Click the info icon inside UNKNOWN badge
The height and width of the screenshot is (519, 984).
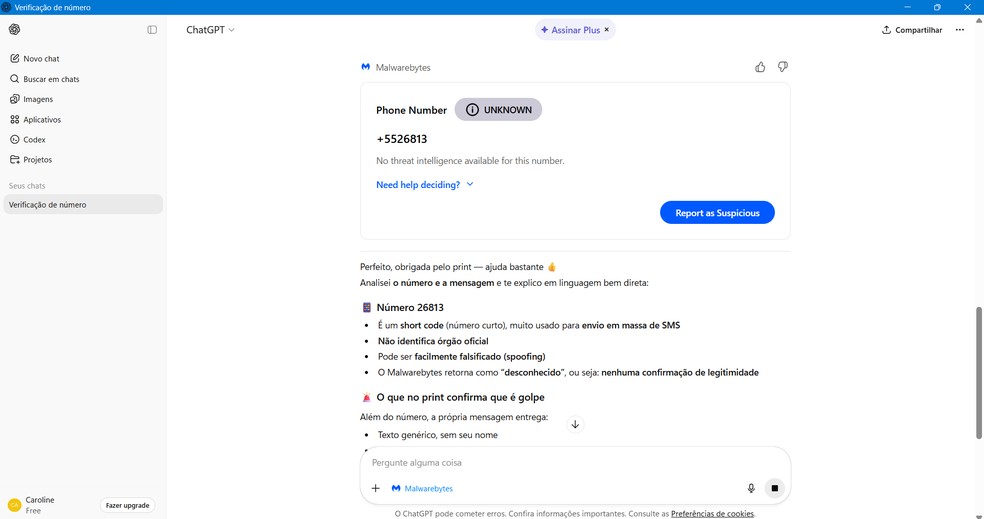point(472,110)
